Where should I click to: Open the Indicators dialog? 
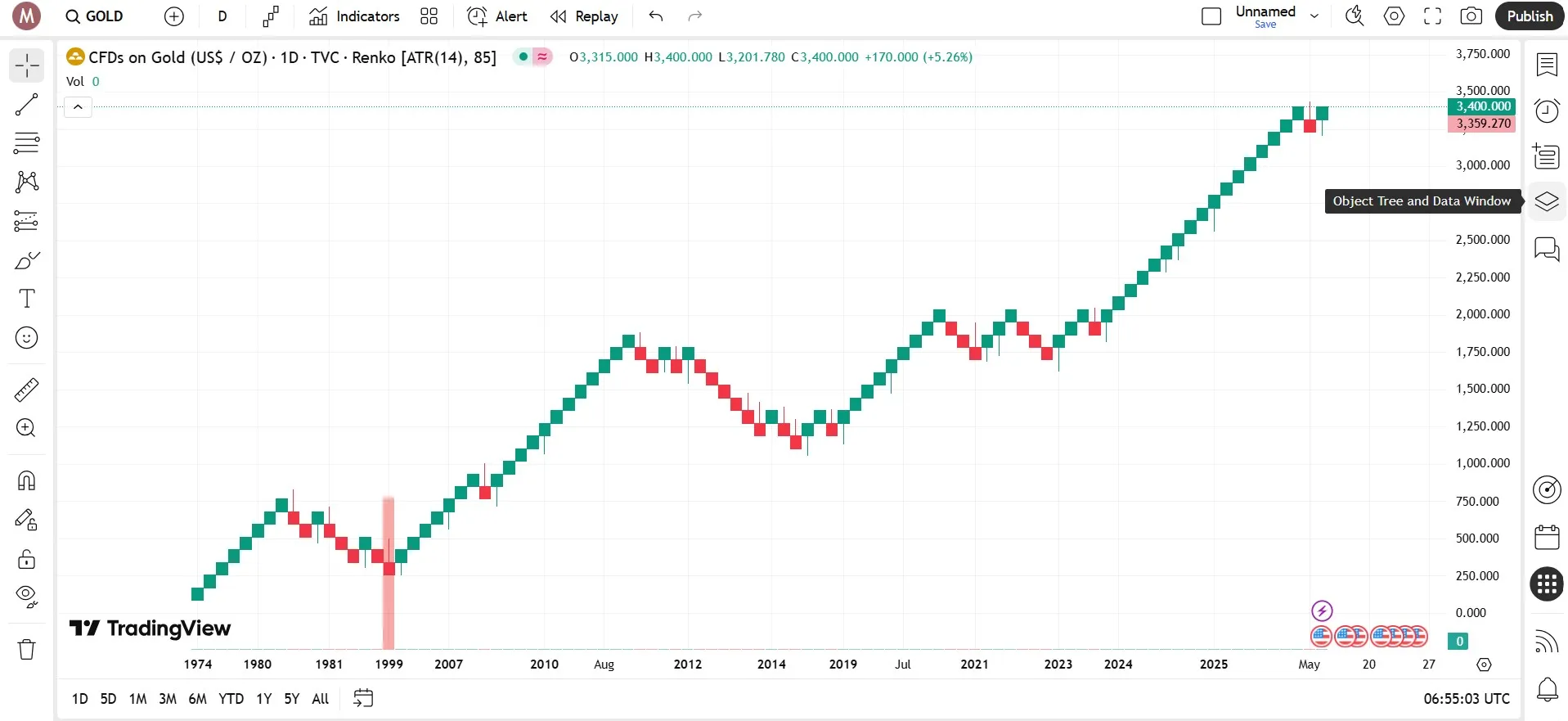(x=354, y=16)
